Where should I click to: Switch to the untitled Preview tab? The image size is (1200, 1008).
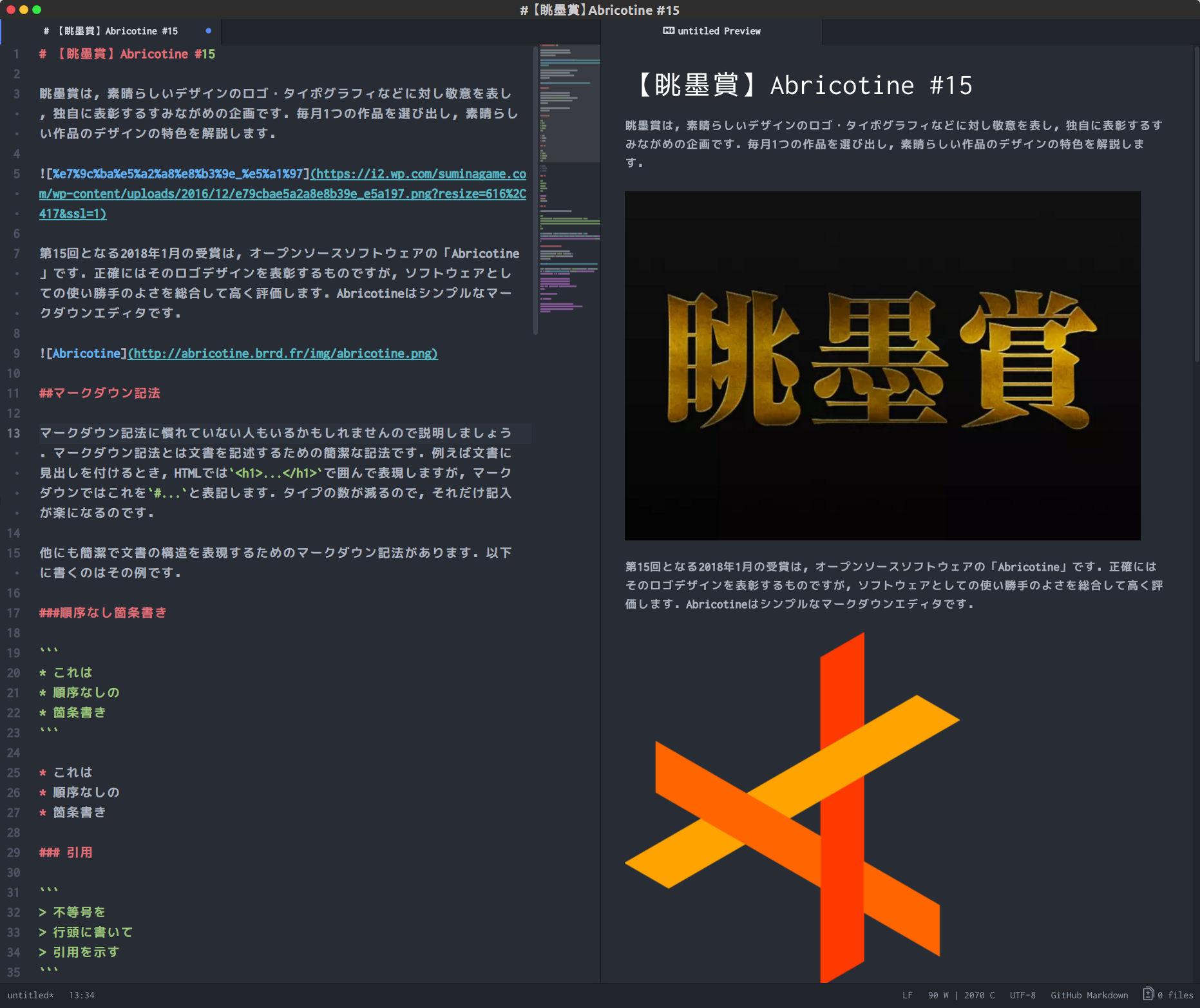(712, 31)
